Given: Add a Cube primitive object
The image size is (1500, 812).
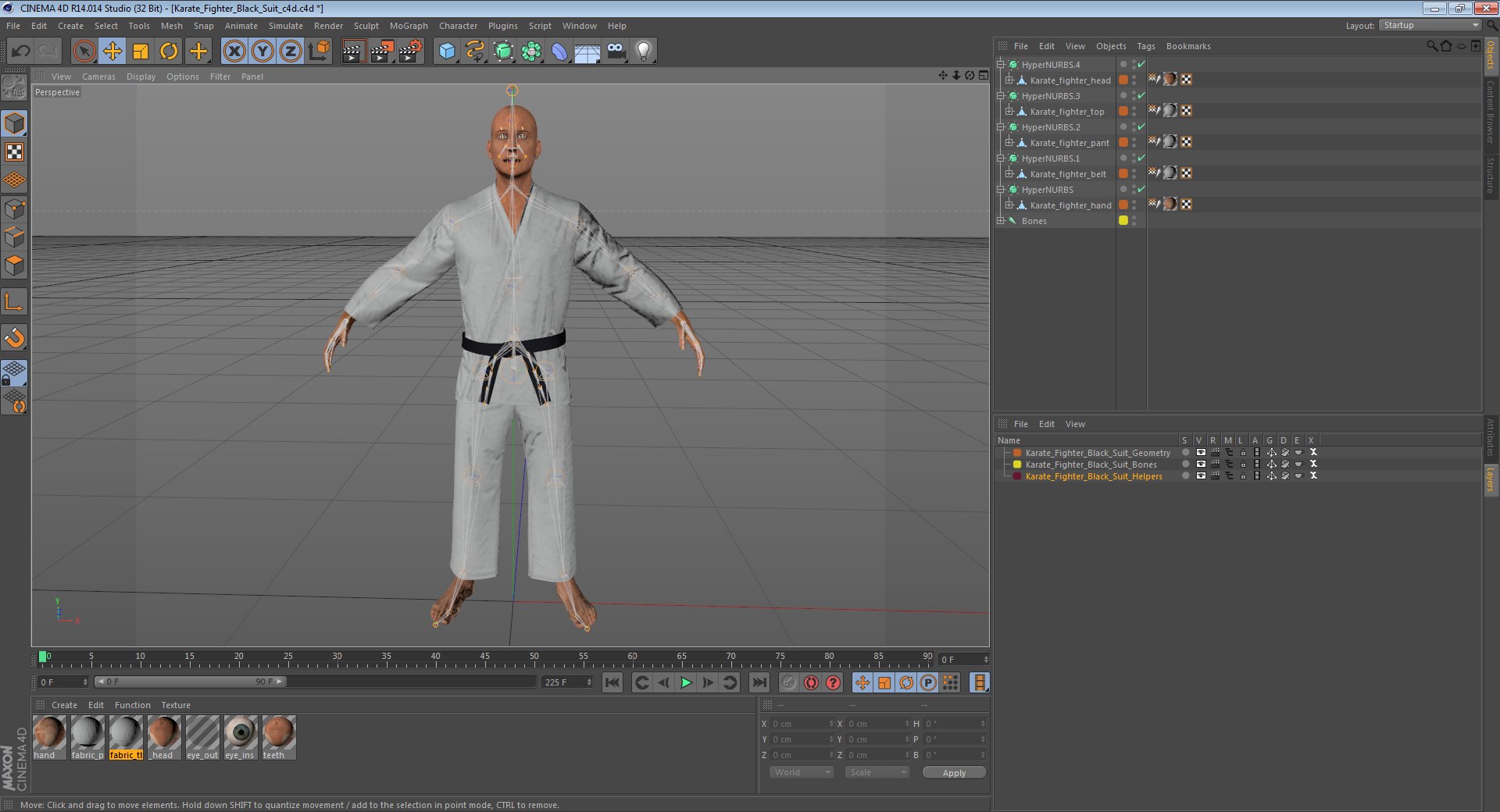Looking at the screenshot, I should [x=447, y=52].
